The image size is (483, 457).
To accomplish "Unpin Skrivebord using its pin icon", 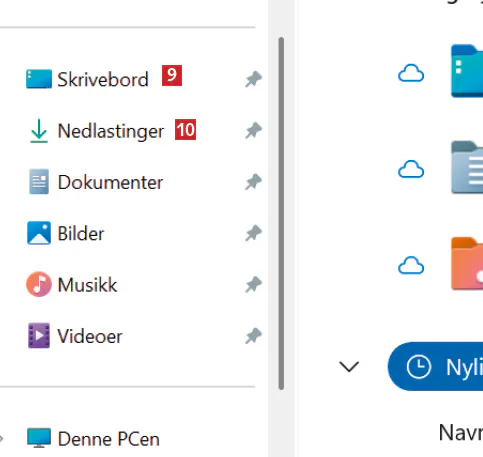I will [253, 79].
